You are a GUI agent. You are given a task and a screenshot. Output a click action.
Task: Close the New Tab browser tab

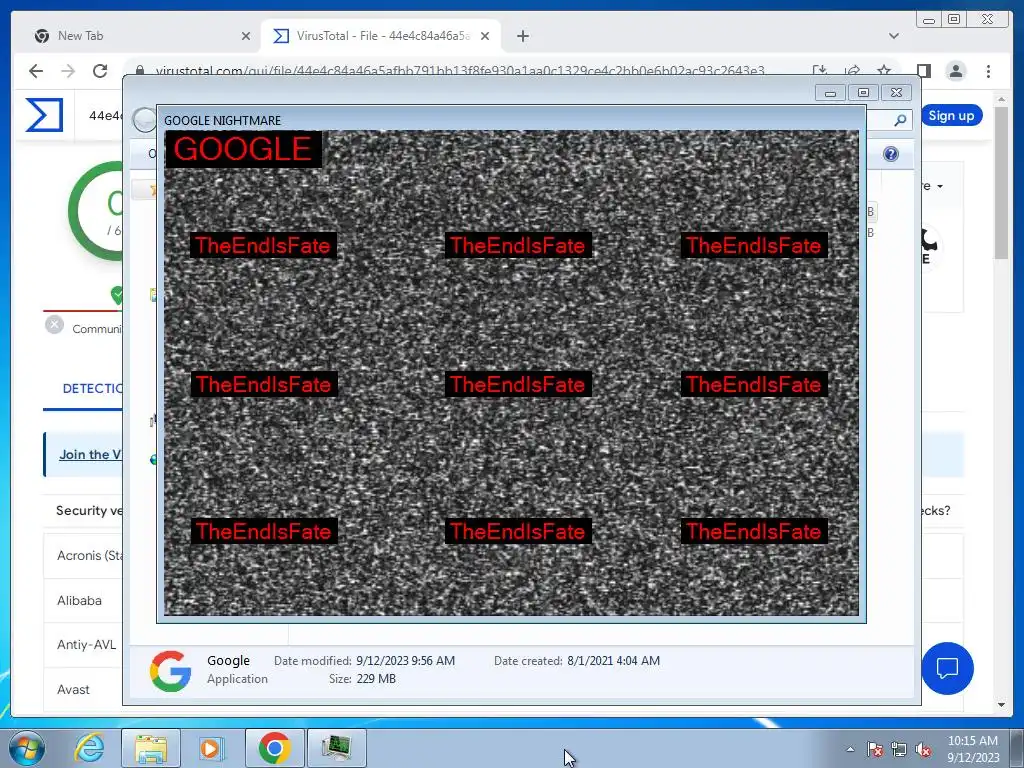point(246,37)
